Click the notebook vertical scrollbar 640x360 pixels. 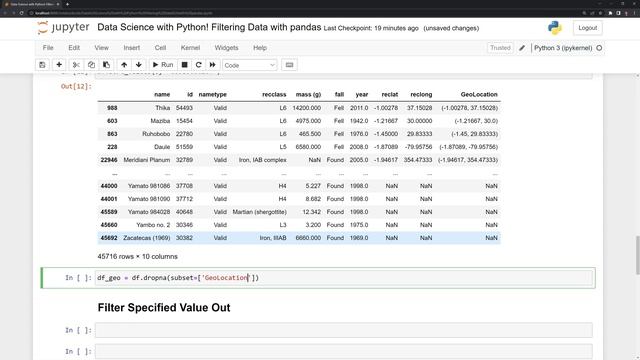(x=638, y=256)
